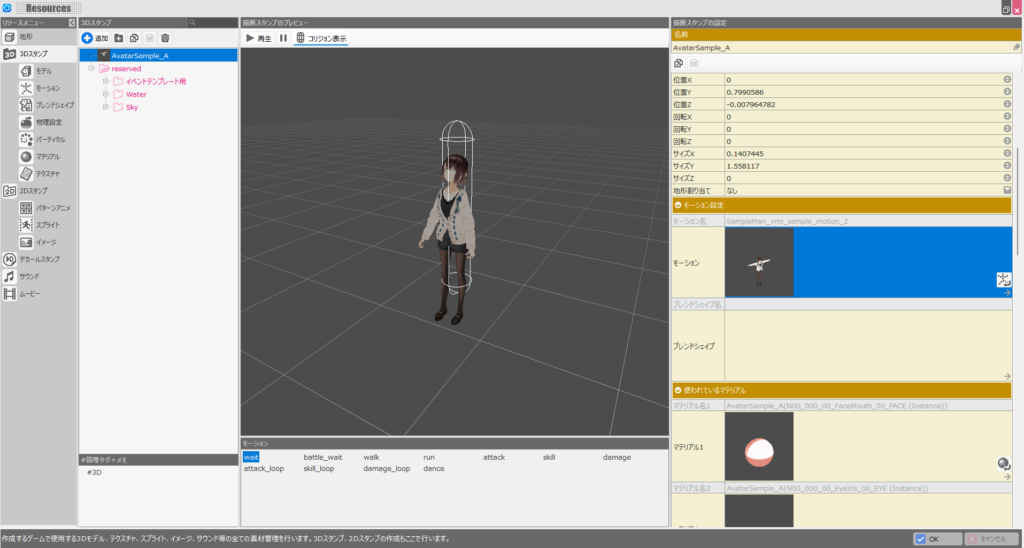Collapse the モーション設定 section header
1024x548 pixels.
[680, 205]
